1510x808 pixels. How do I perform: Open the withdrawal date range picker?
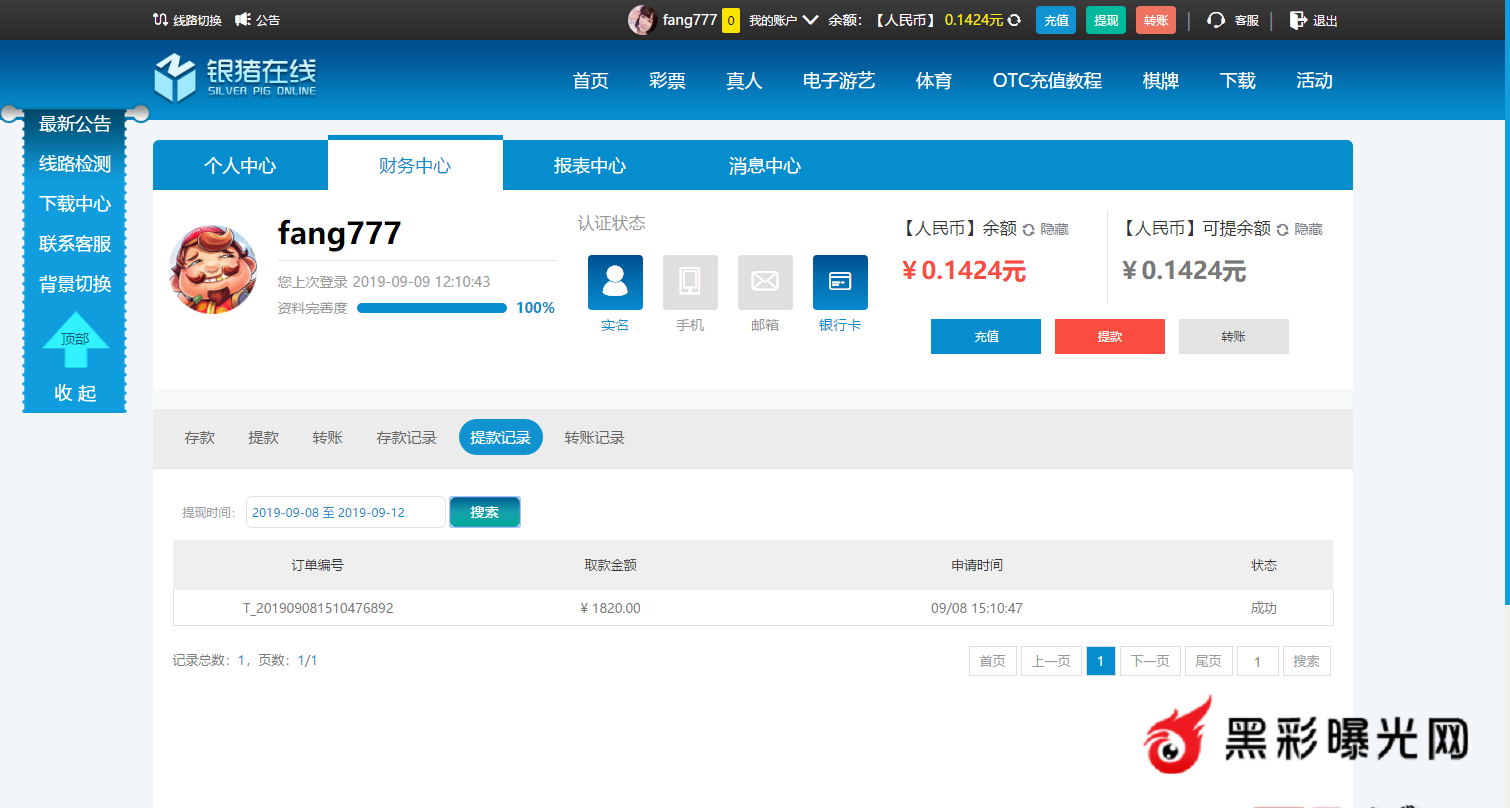tap(345, 512)
